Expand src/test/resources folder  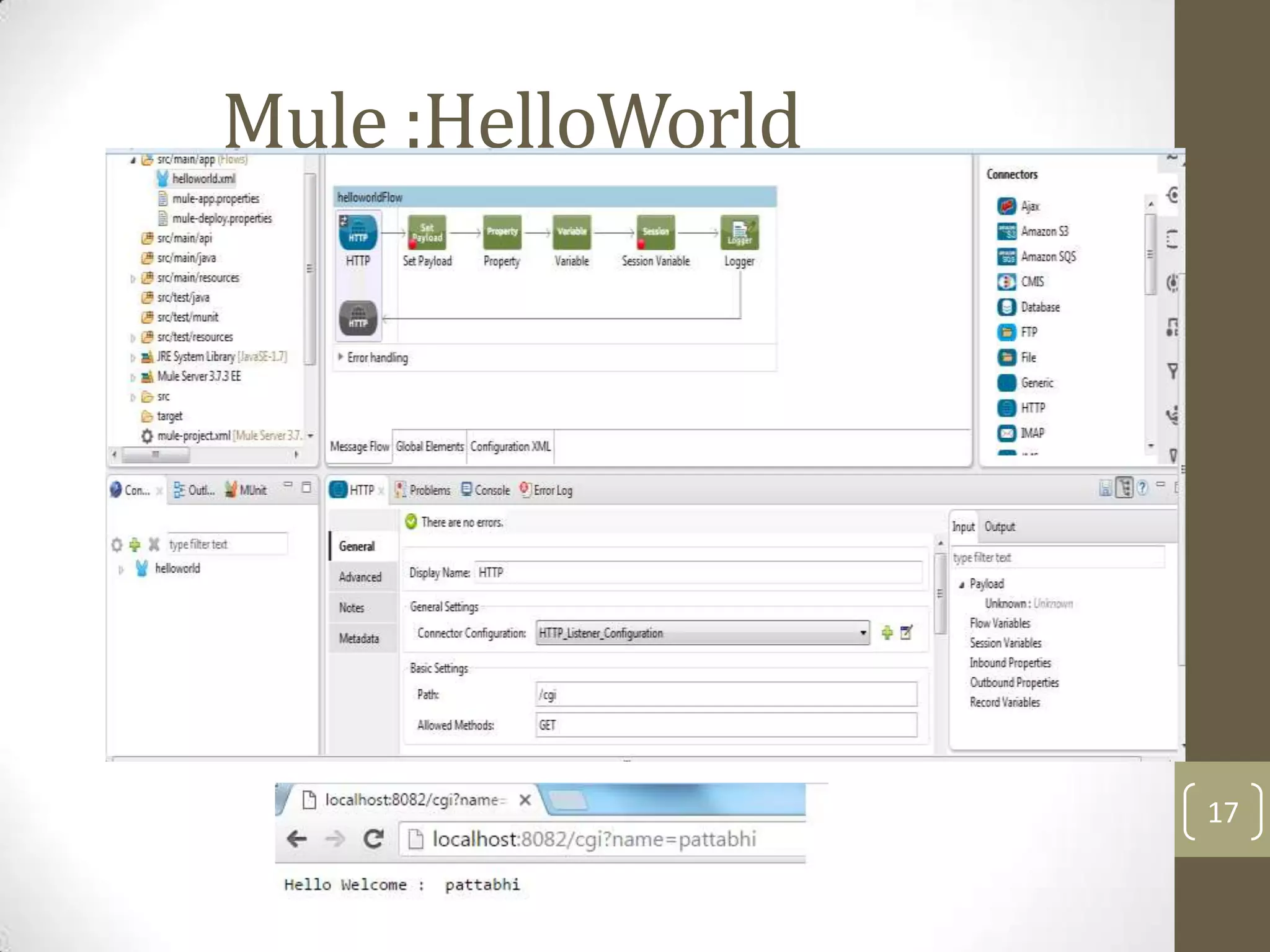[133, 338]
